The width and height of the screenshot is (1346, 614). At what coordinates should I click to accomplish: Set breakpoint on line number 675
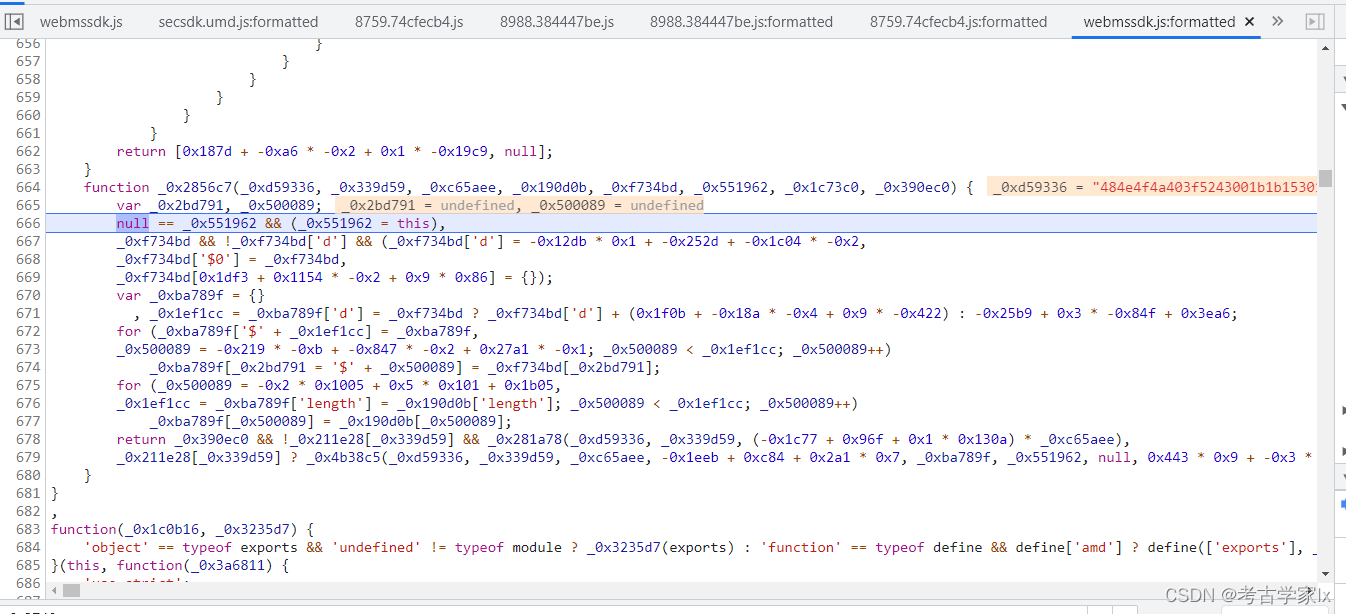28,385
